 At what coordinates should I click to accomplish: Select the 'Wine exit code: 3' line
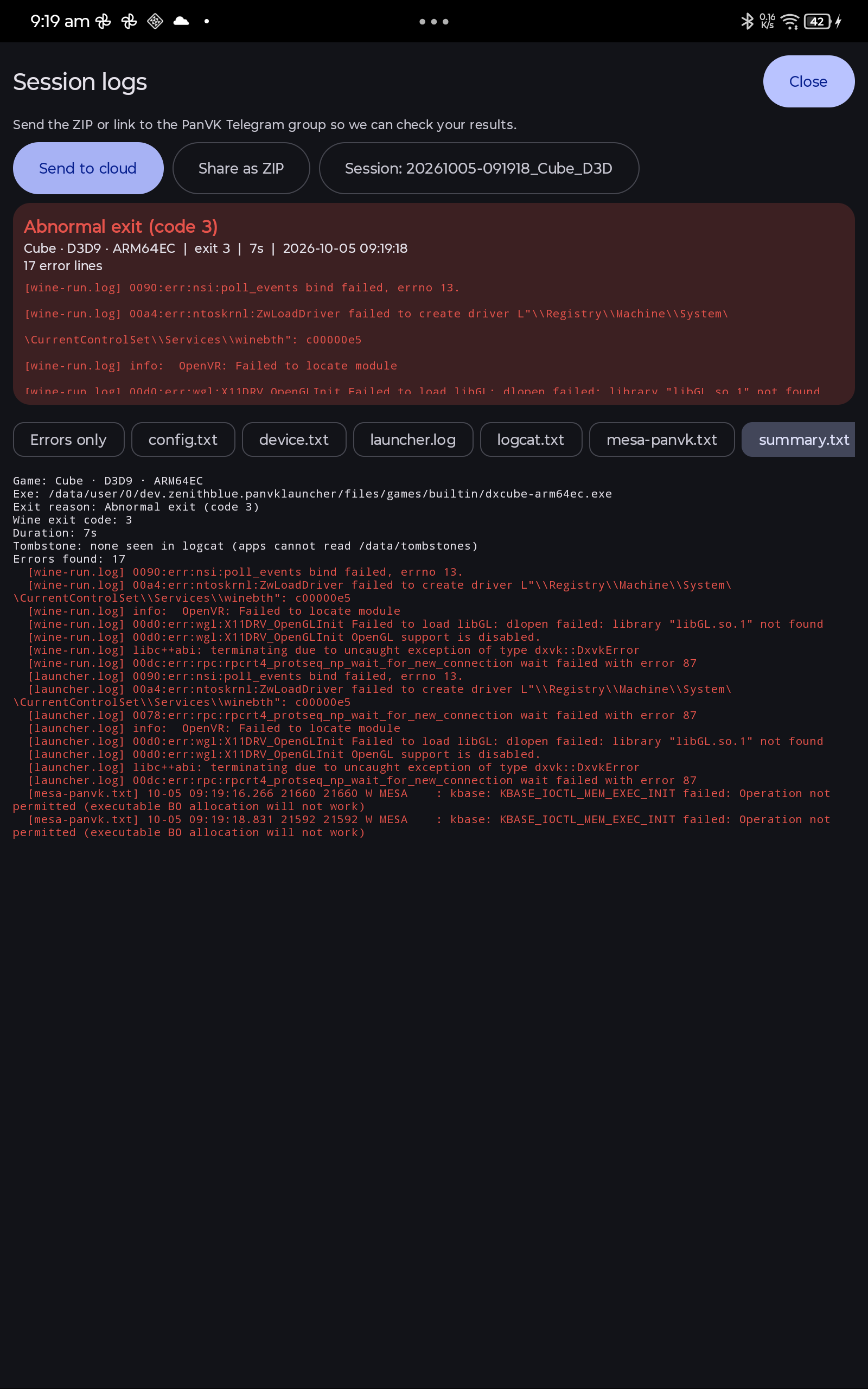[x=72, y=520]
